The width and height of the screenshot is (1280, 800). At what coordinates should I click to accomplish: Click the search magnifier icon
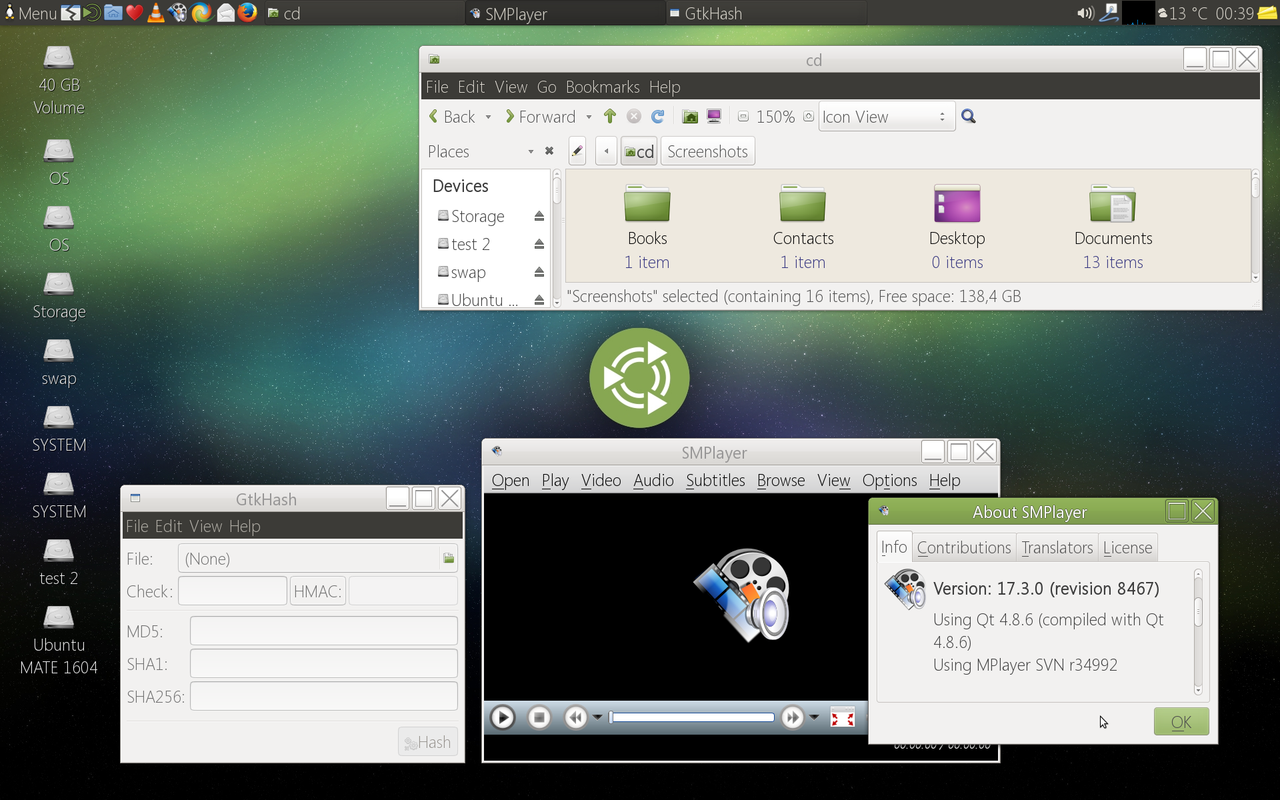click(968, 116)
